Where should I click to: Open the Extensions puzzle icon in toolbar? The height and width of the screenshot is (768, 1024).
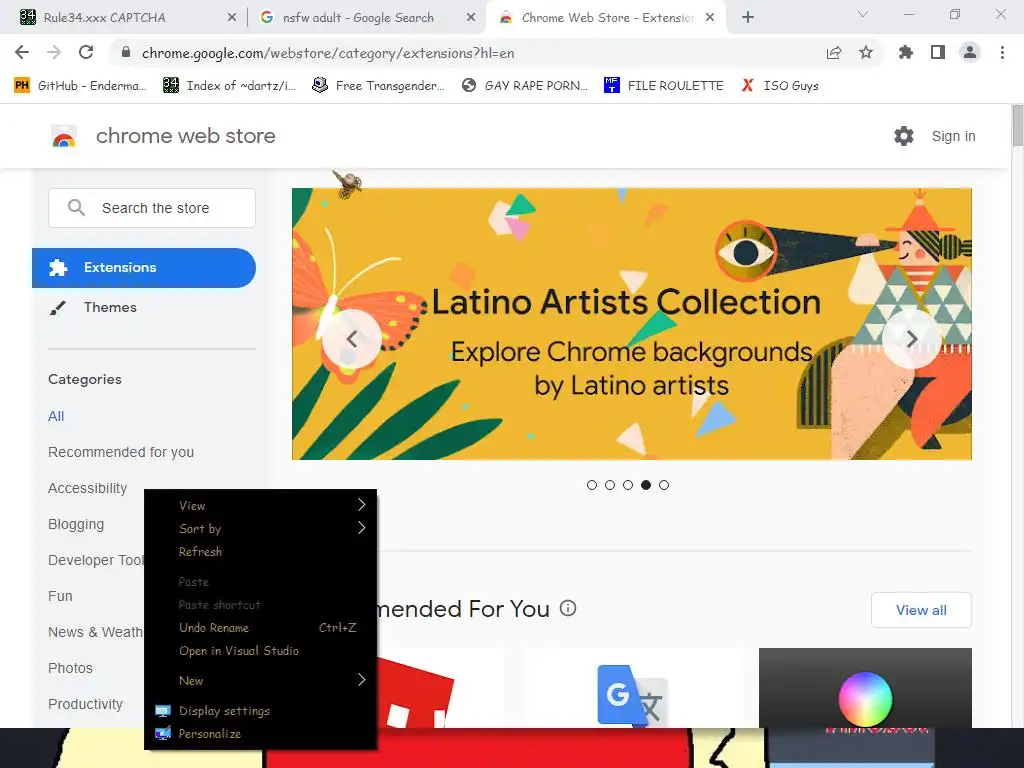[x=905, y=52]
